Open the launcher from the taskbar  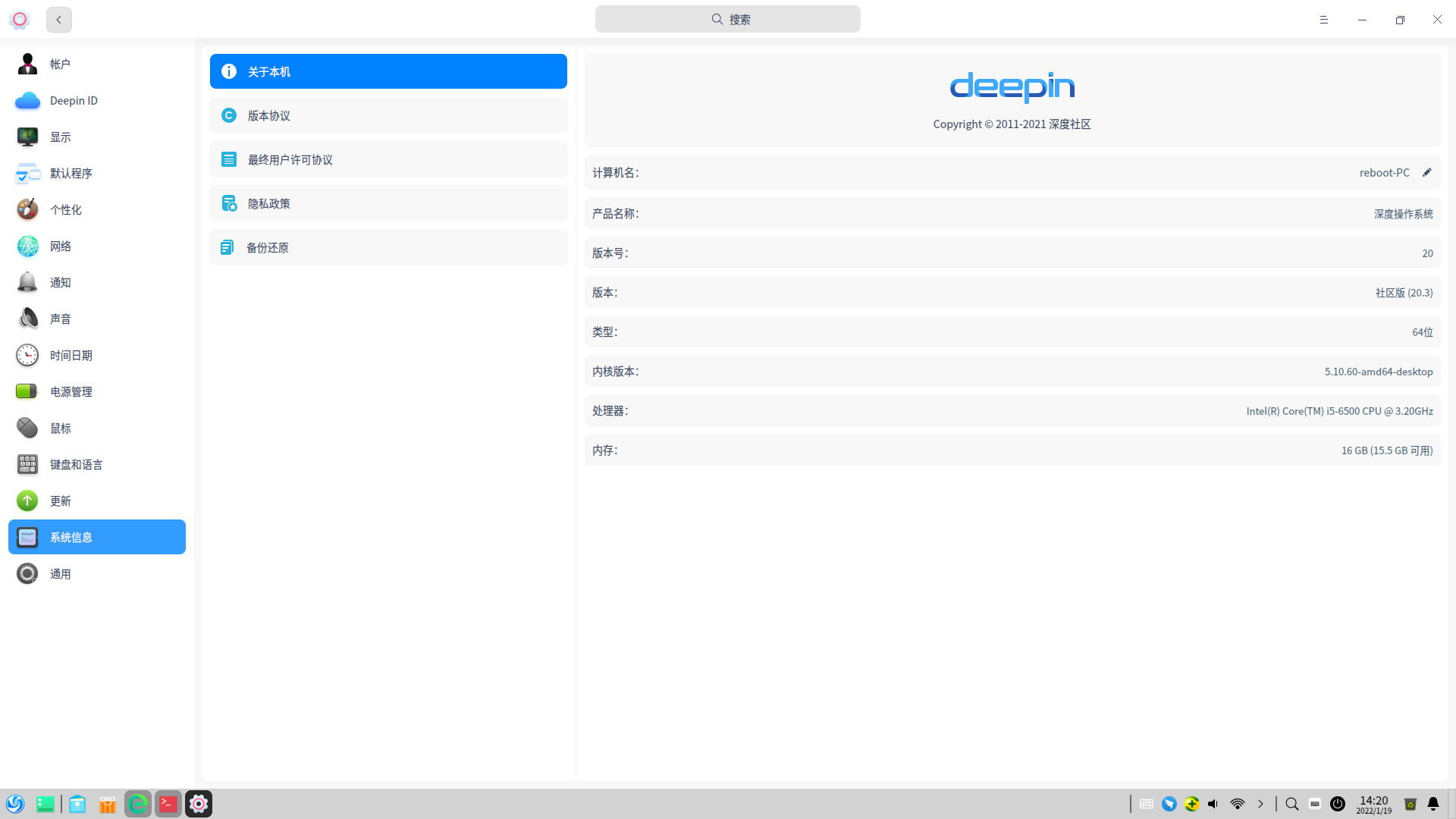click(x=15, y=804)
